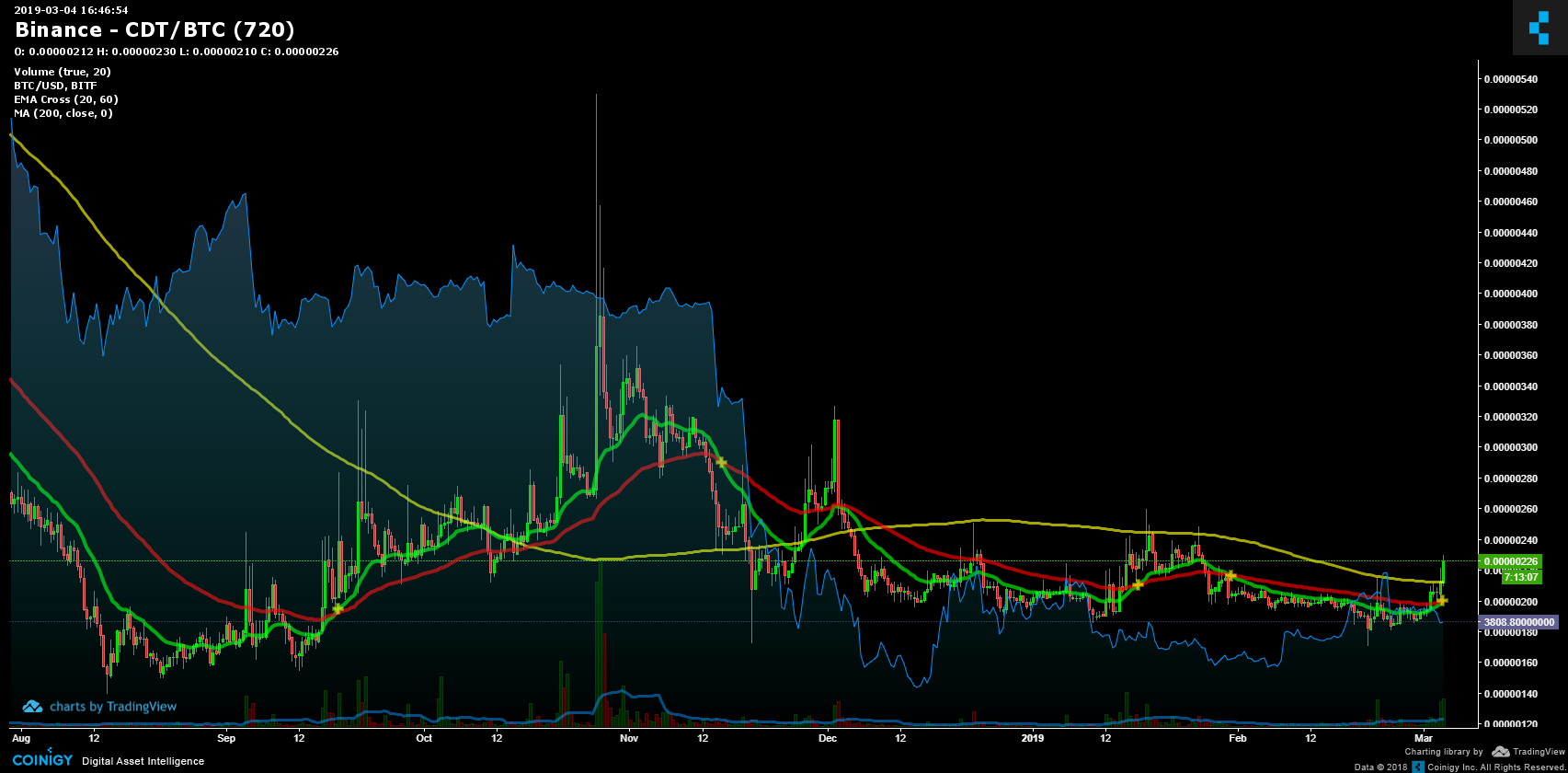Click the green countdown label 7:13:07
This screenshot has height=773, width=1568.
[1521, 577]
